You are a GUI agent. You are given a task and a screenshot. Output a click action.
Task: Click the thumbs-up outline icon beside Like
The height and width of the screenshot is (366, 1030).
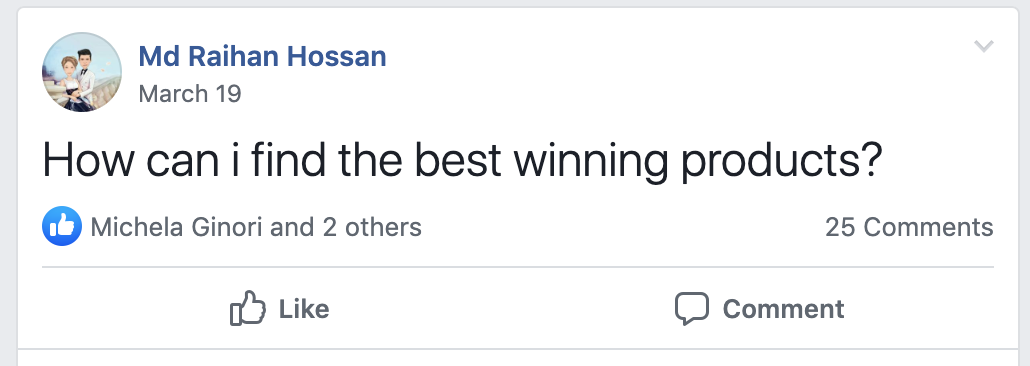coord(248,308)
